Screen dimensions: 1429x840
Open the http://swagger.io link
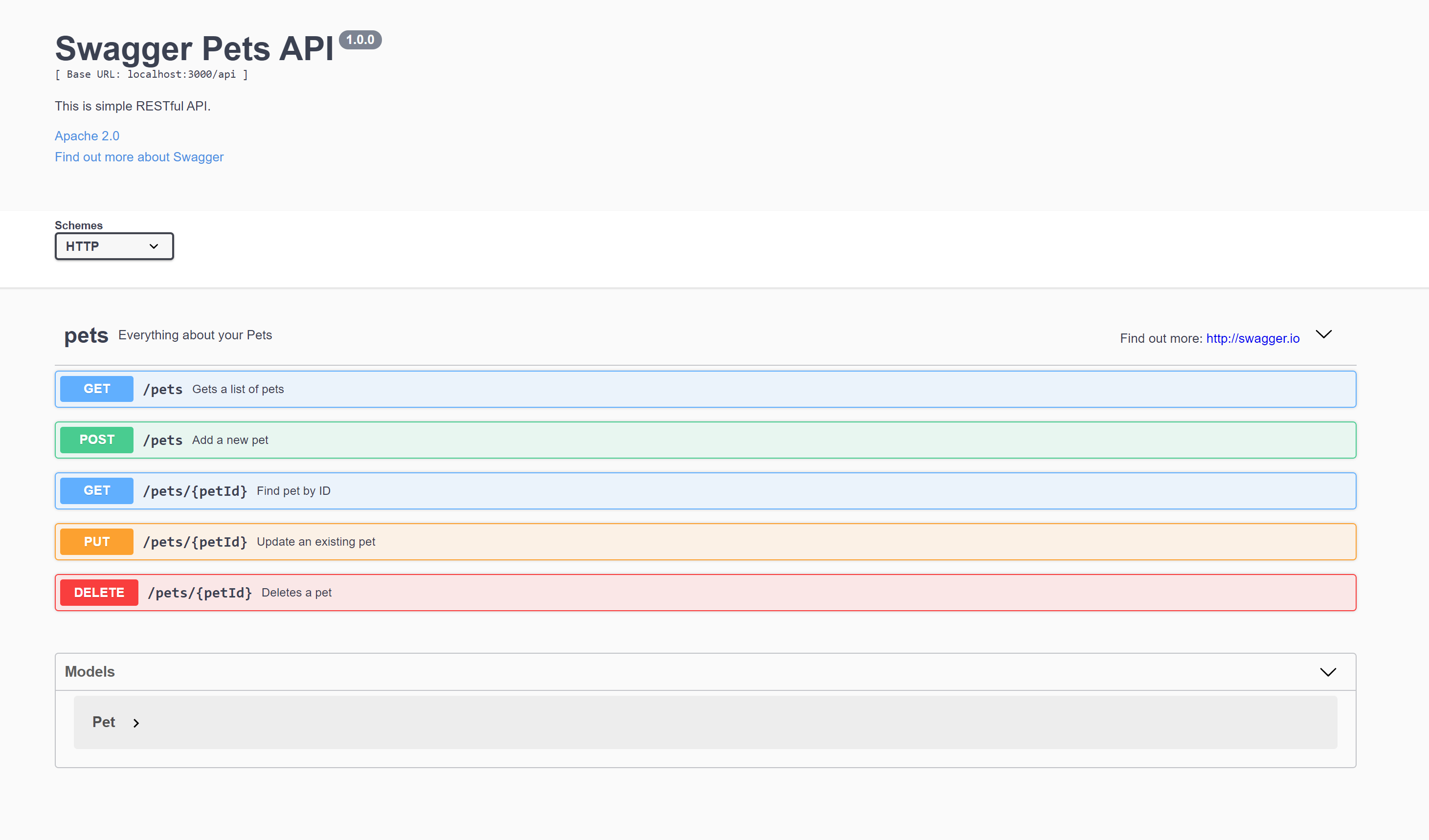[1252, 338]
